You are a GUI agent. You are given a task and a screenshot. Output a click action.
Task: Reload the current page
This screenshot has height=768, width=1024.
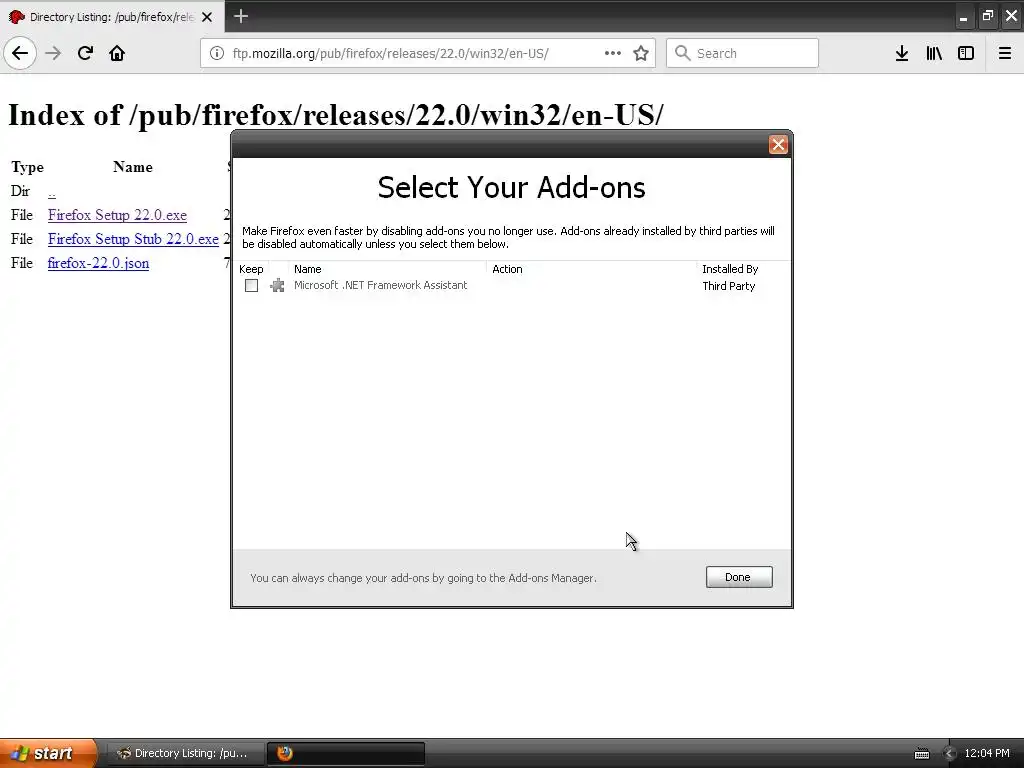point(85,53)
